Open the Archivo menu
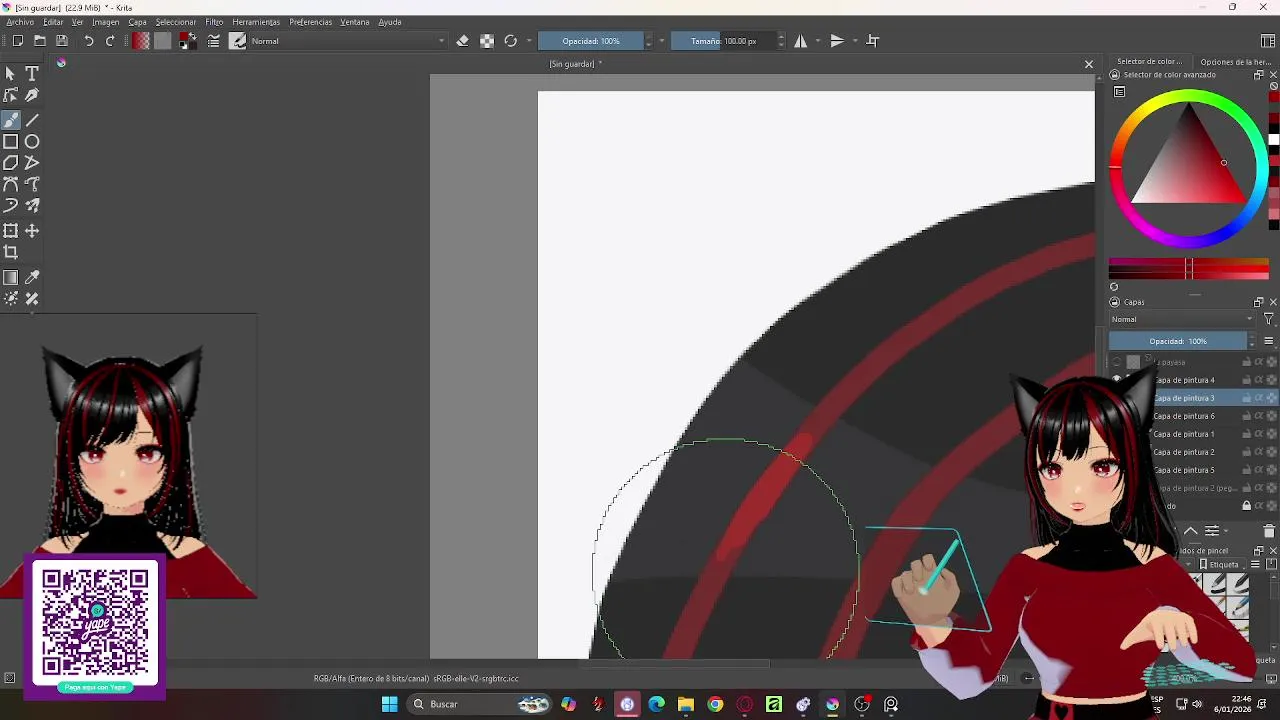The height and width of the screenshot is (720, 1280). (20, 22)
